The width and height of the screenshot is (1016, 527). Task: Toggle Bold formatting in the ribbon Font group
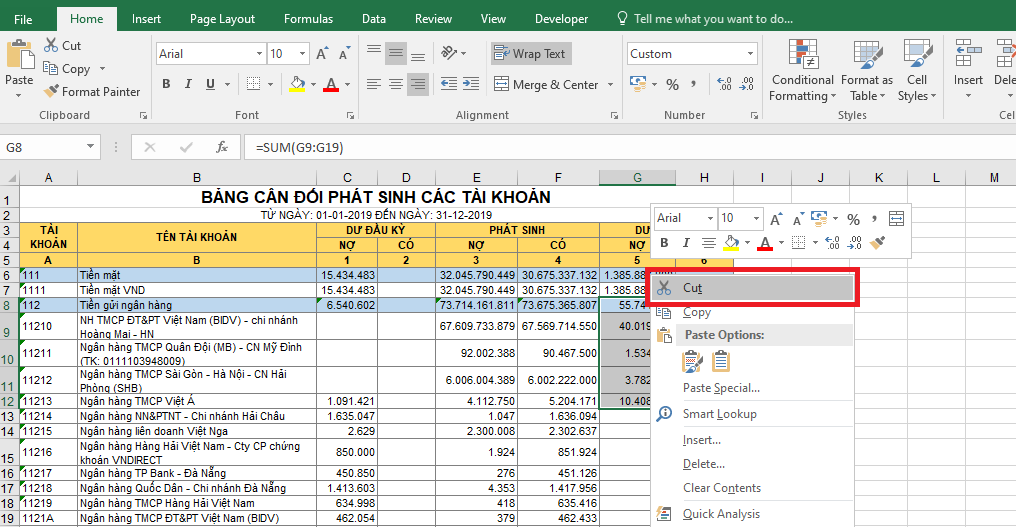(166, 85)
